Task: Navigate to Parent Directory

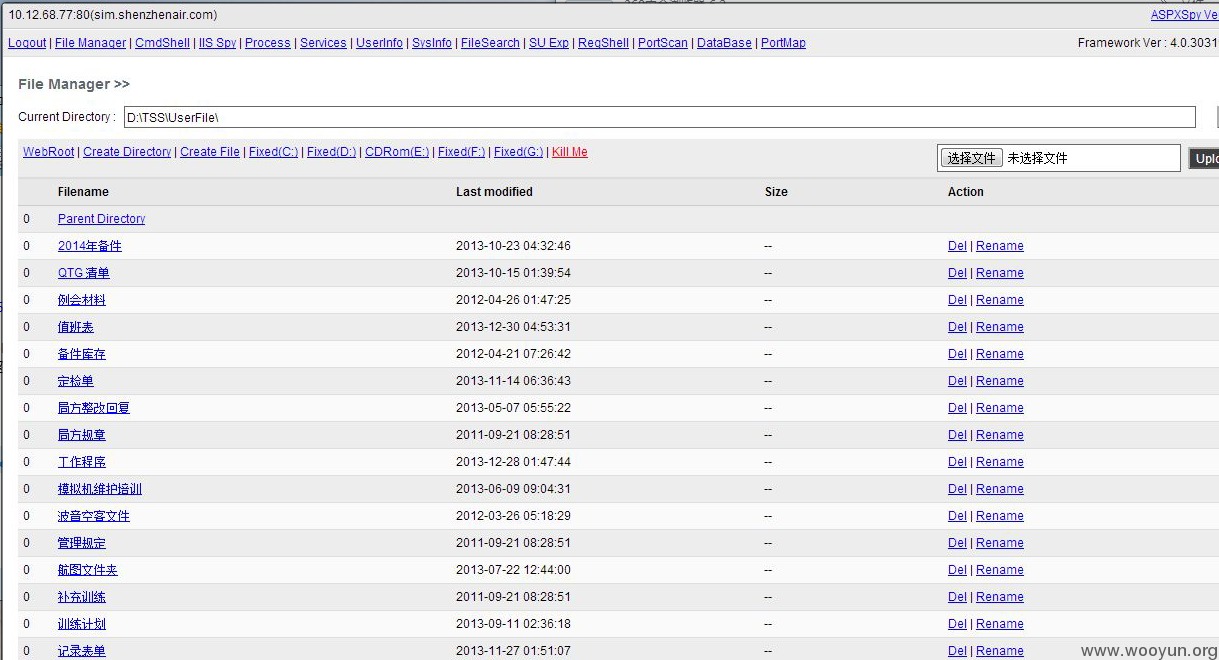Action: coord(101,219)
